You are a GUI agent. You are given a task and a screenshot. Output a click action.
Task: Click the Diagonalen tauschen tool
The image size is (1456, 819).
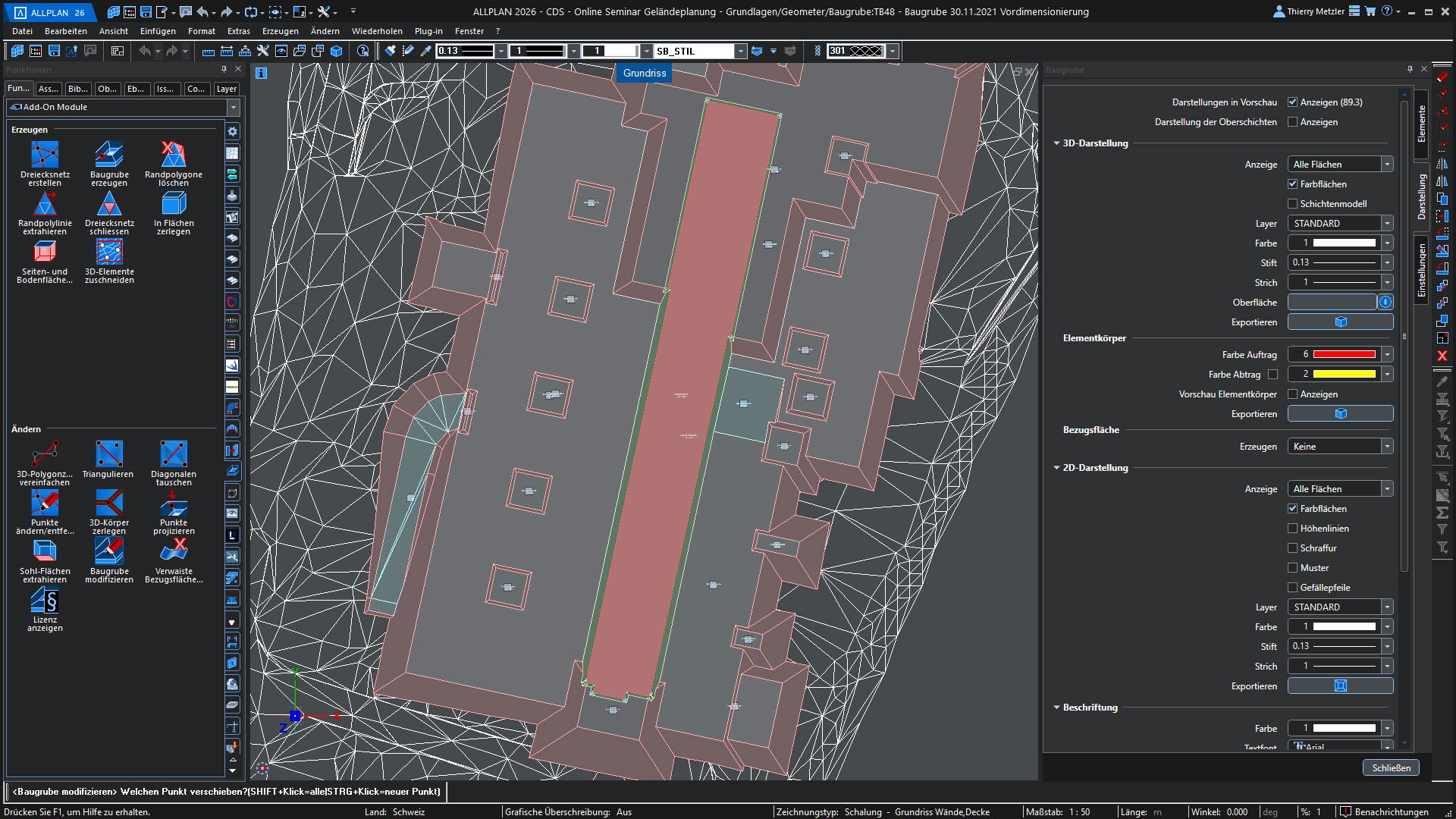tap(174, 455)
